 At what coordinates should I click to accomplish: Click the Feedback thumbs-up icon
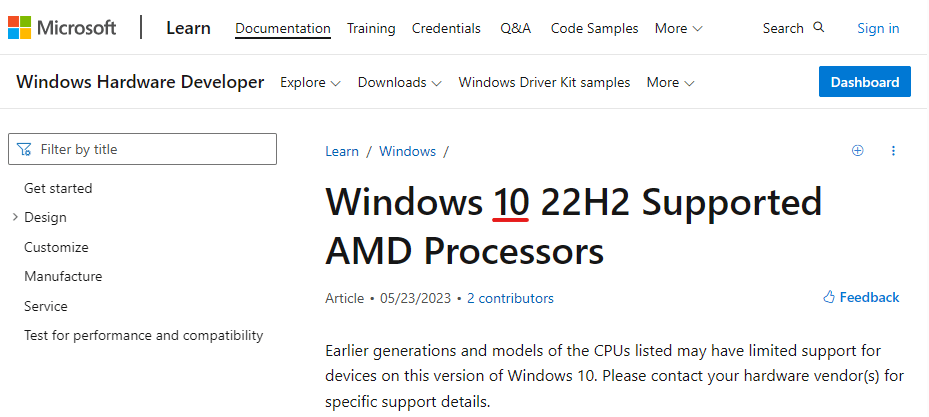[829, 297]
